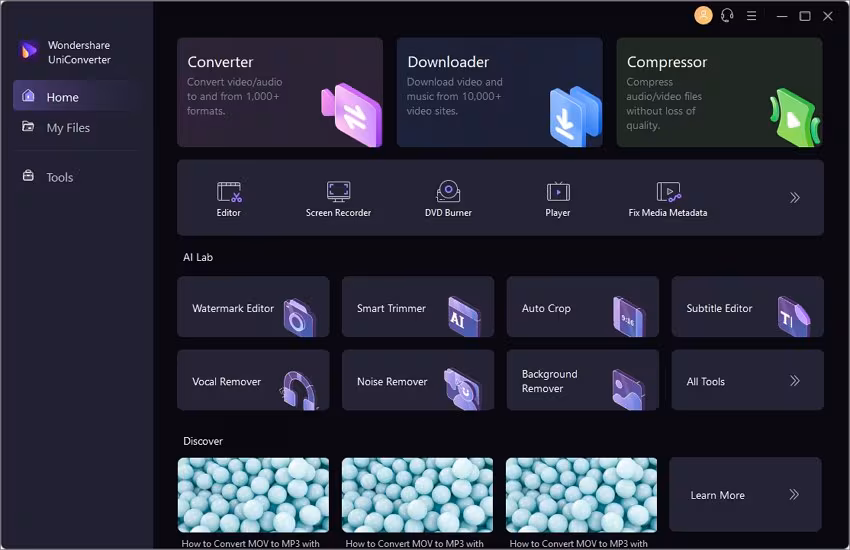This screenshot has width=850, height=550.
Task: Open the DVD Burner icon
Action: [448, 191]
